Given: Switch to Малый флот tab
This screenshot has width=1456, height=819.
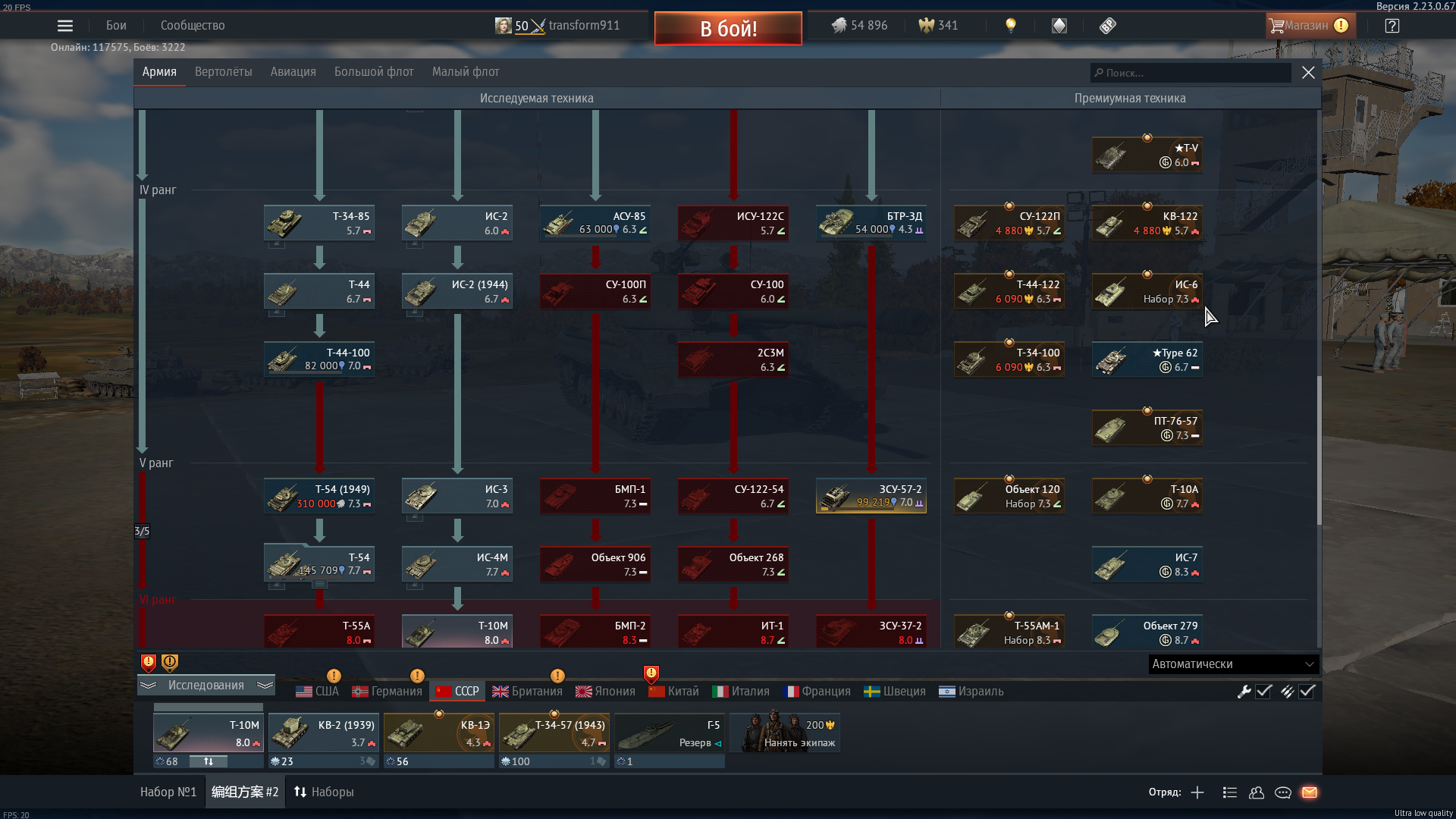Looking at the screenshot, I should [466, 72].
